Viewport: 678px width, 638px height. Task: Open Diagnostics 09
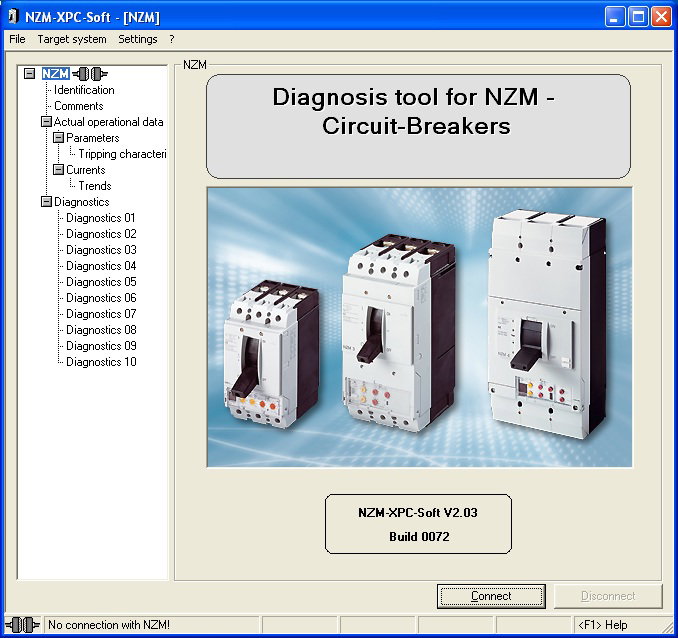click(x=101, y=346)
